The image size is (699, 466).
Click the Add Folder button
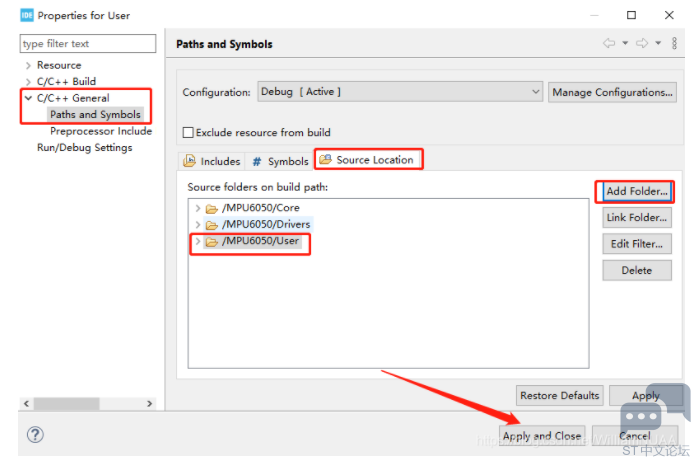pos(637,191)
